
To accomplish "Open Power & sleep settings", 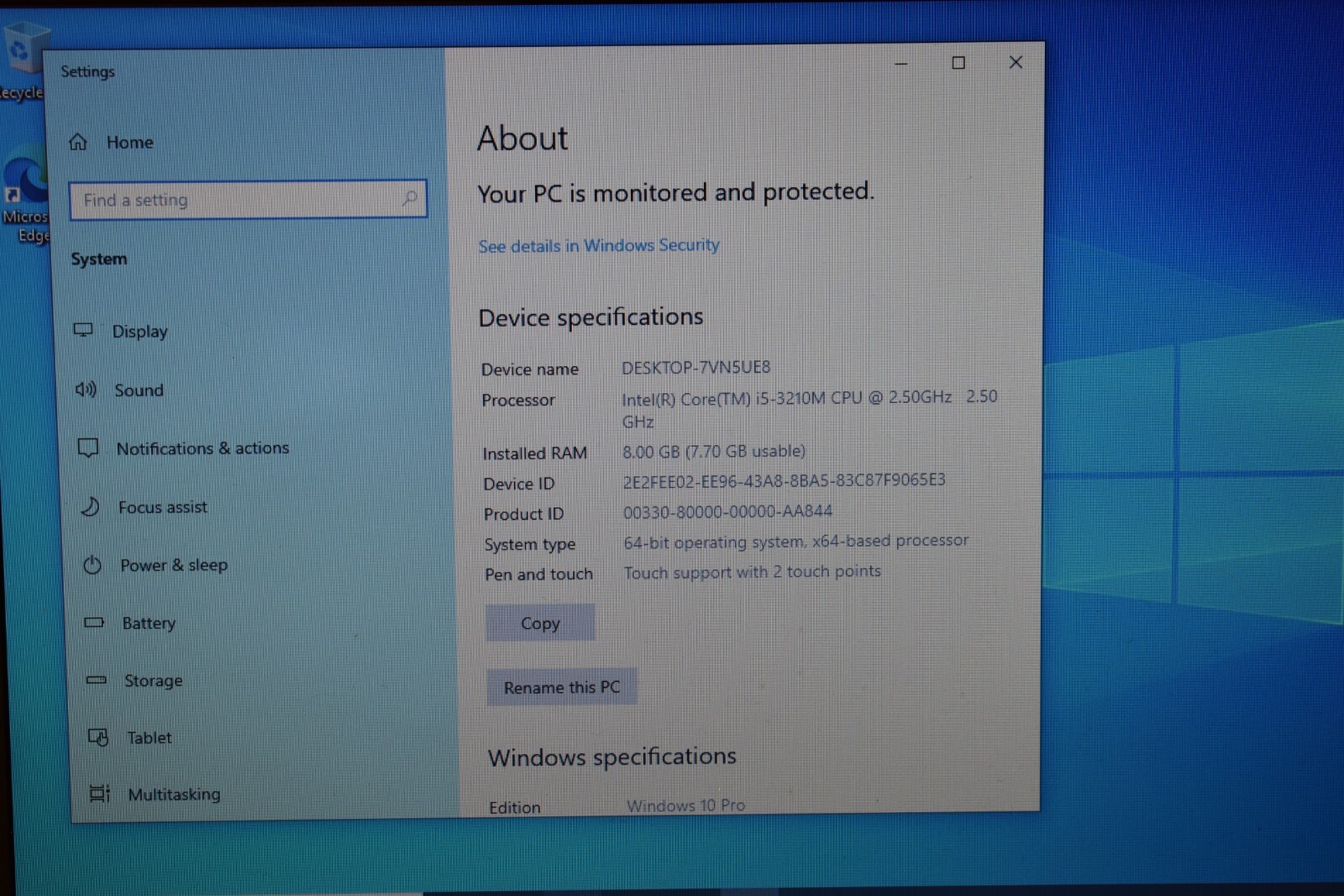I will (x=174, y=565).
